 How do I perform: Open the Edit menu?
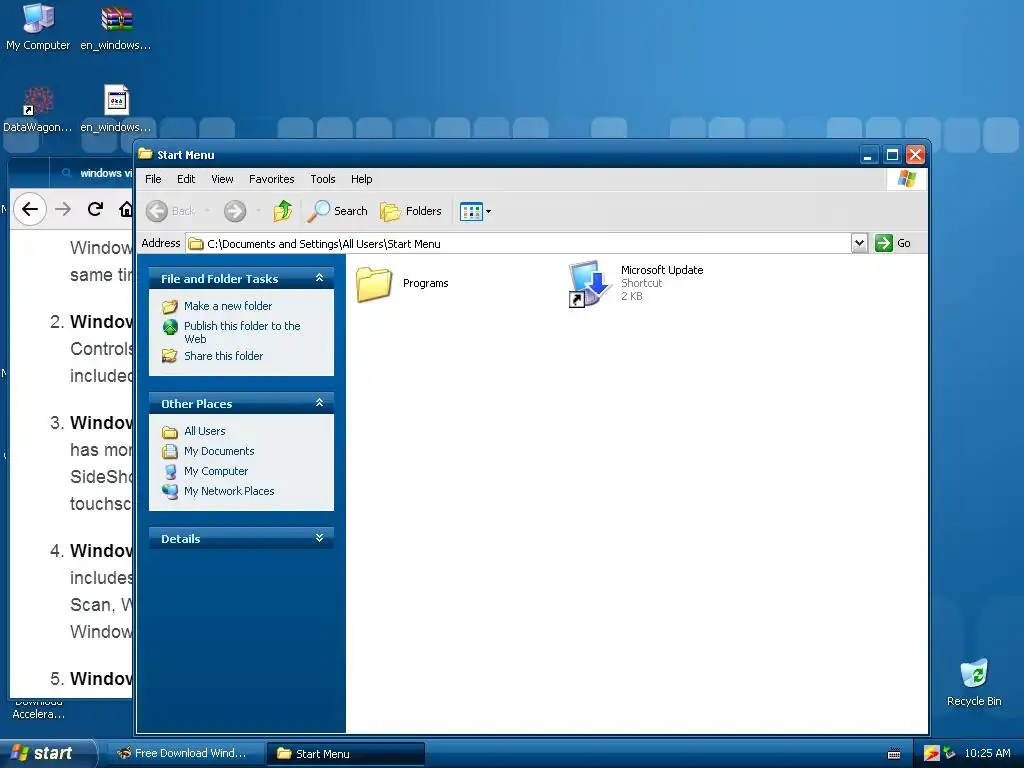coord(185,179)
